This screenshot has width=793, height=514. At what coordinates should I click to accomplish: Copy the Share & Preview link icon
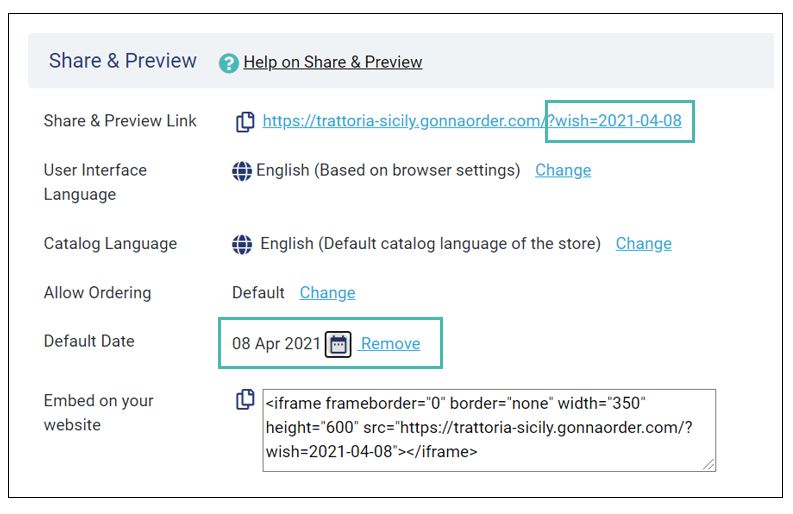[245, 122]
